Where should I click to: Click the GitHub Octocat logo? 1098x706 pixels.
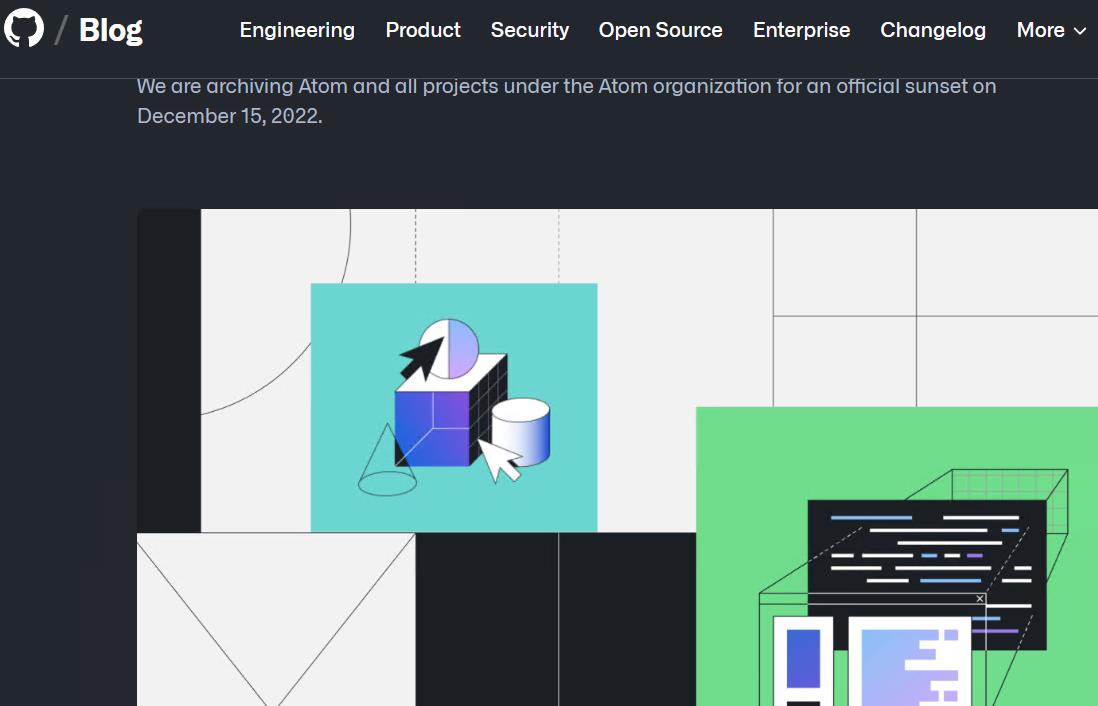(24, 28)
